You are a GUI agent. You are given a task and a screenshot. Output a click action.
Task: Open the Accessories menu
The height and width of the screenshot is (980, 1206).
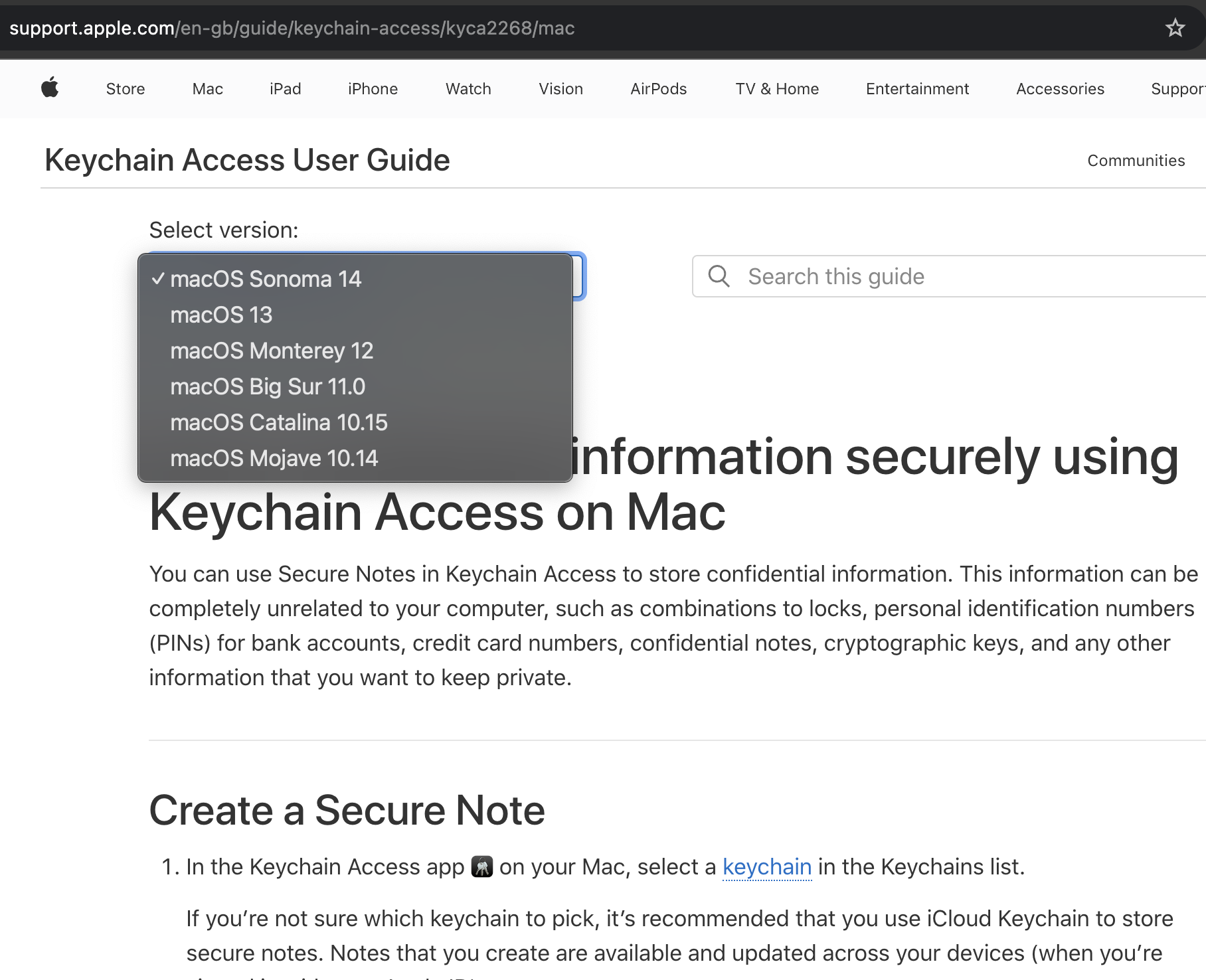coord(1060,89)
